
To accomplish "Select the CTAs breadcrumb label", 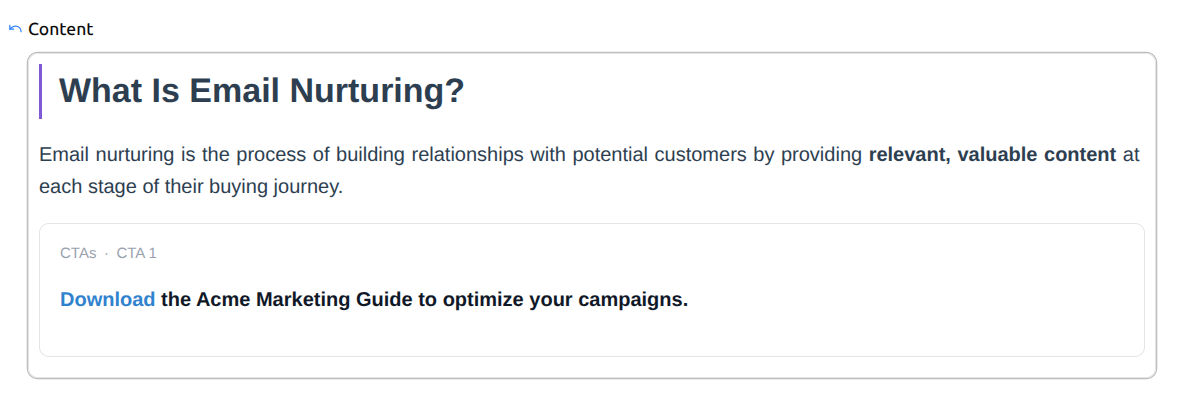I will coord(78,253).
